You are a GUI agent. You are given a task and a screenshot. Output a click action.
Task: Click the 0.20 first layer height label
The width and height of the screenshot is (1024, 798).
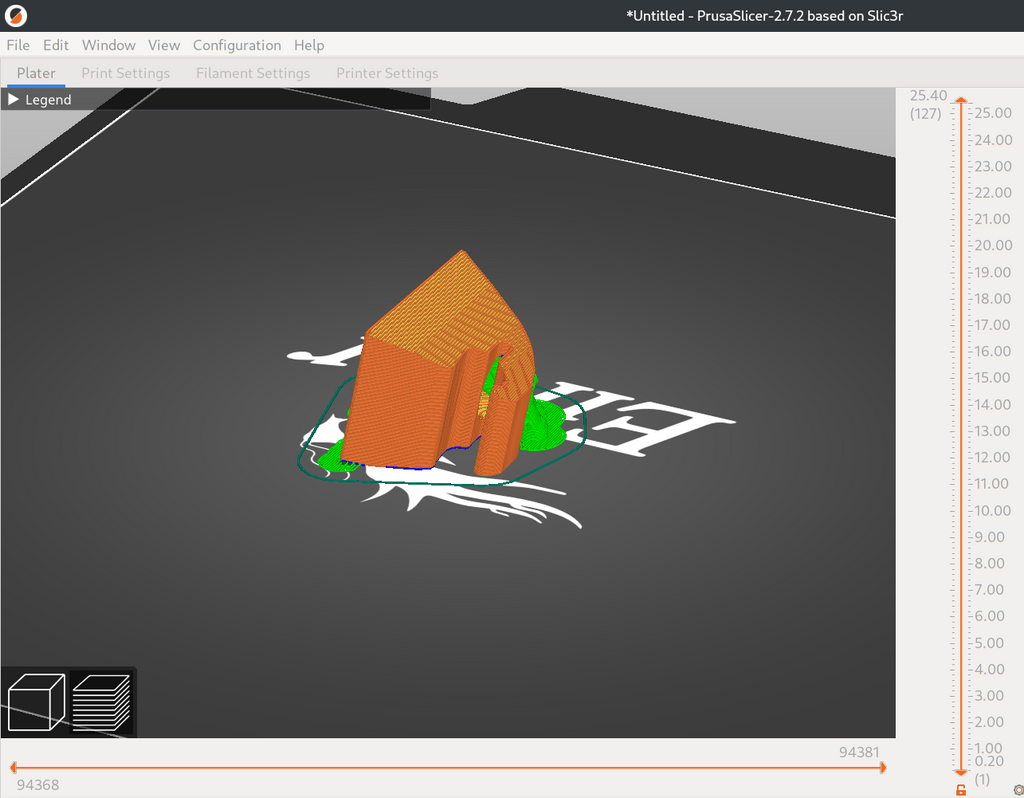pos(989,761)
